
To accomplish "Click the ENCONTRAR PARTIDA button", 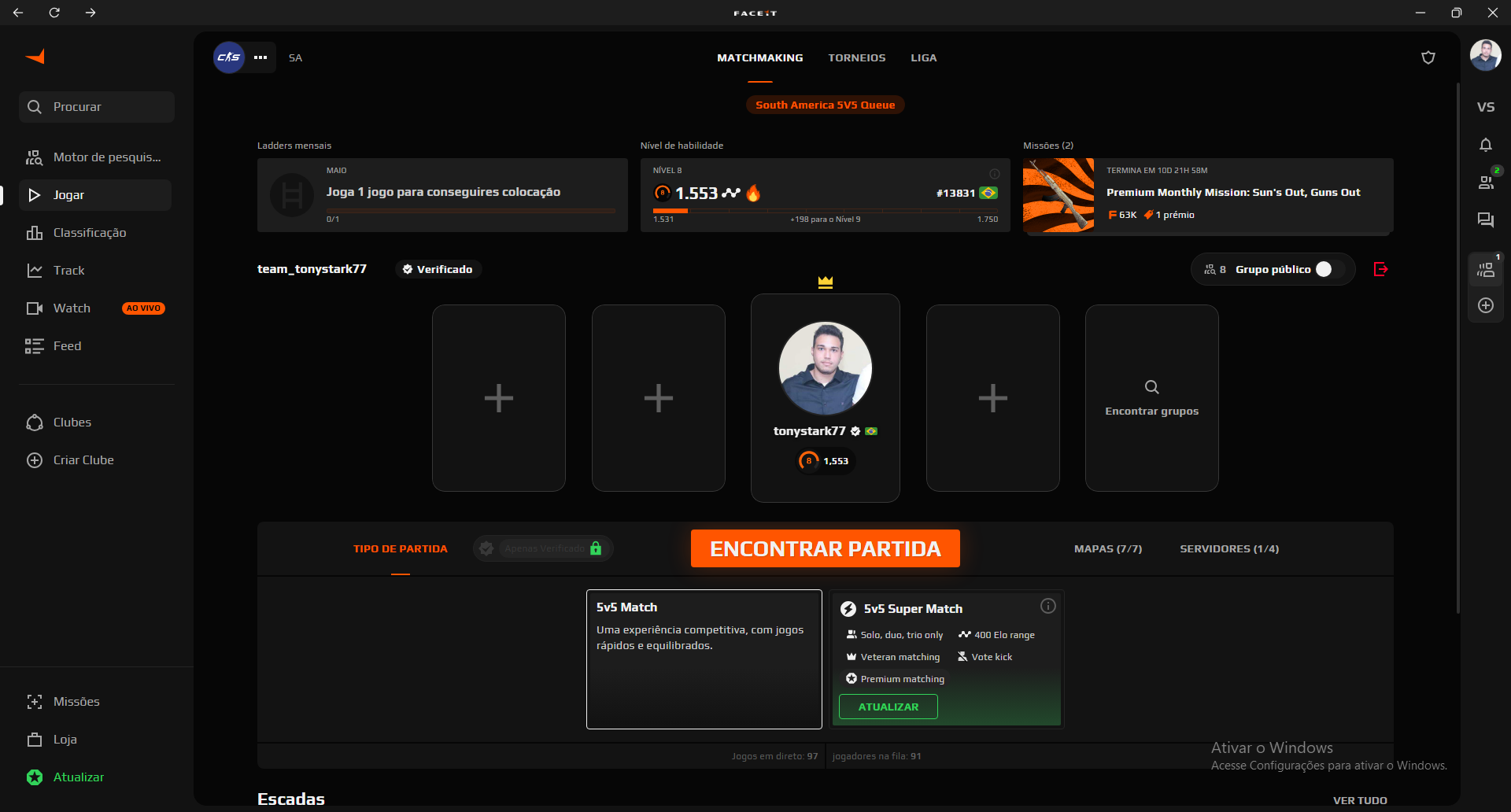I will pos(826,548).
